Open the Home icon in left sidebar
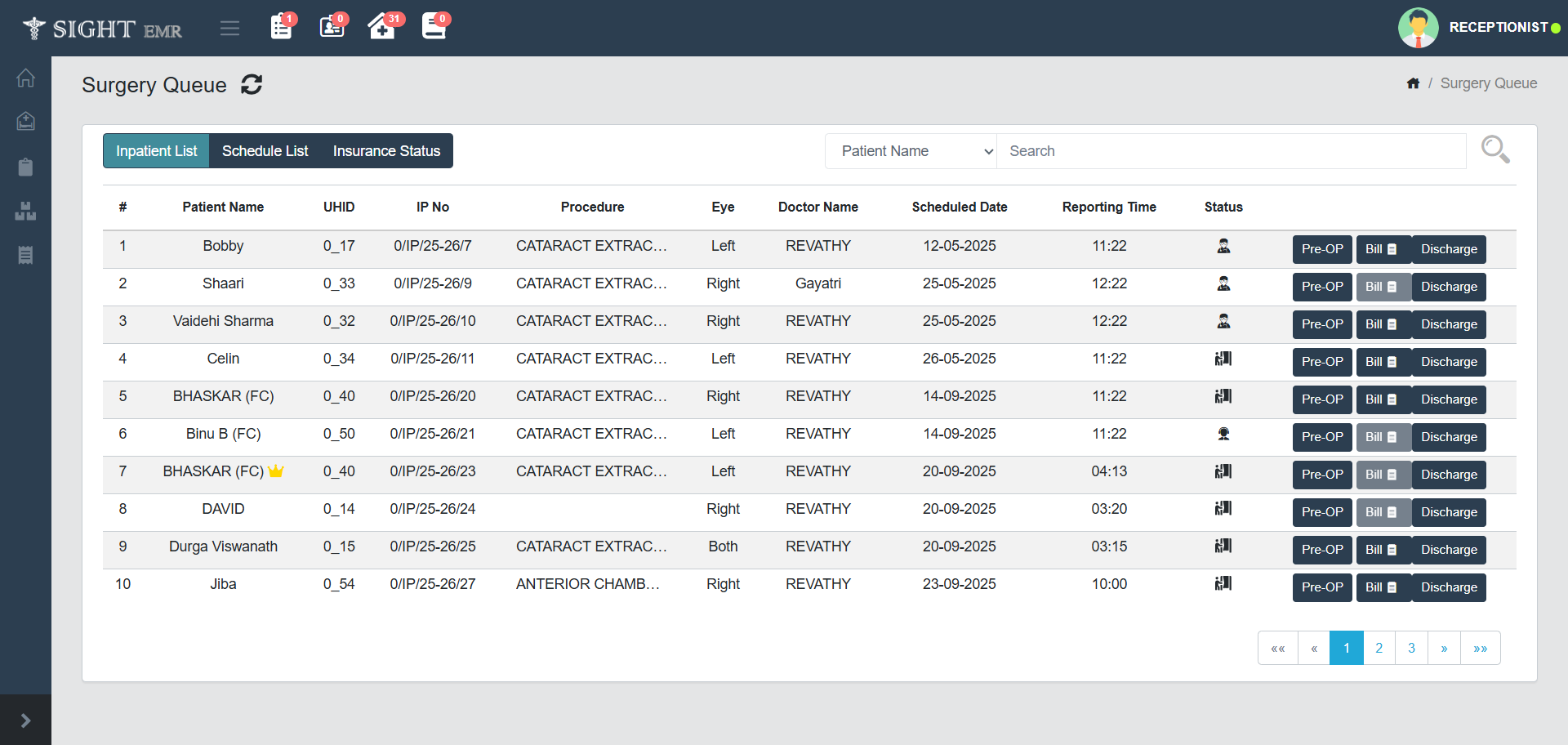Image resolution: width=1568 pixels, height=745 pixels. (25, 78)
